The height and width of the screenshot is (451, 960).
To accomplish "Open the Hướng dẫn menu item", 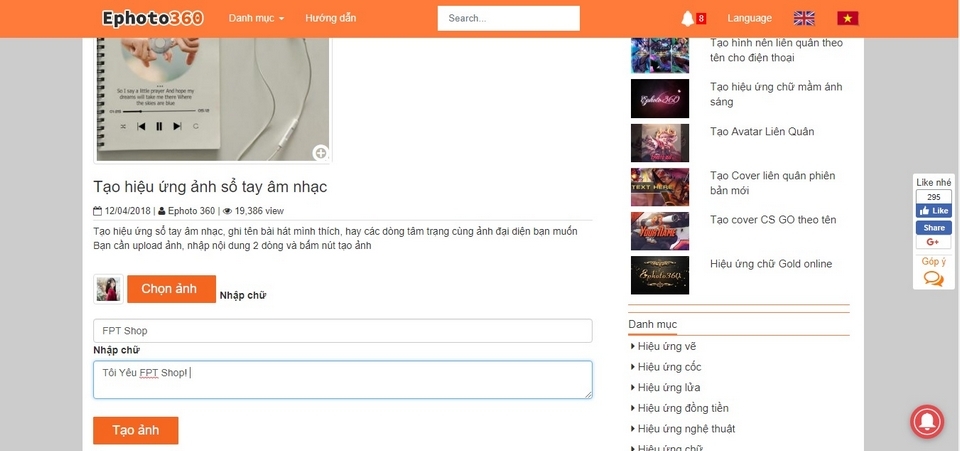I will [331, 18].
